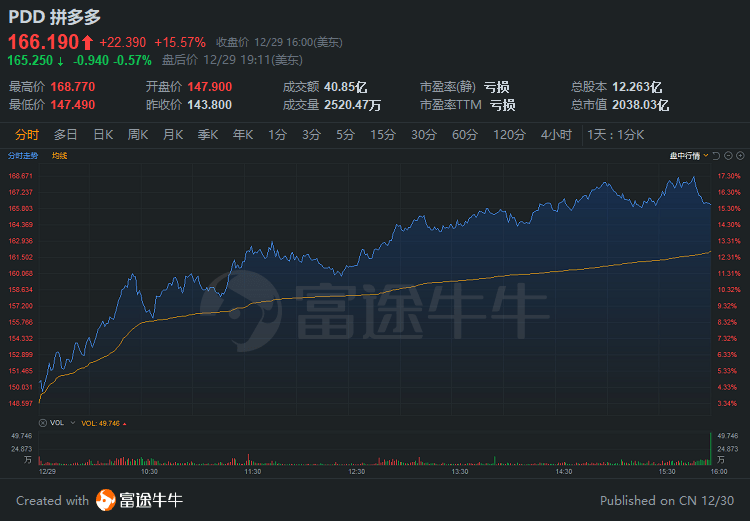Toggle the 分时走势 legend label

point(23,156)
